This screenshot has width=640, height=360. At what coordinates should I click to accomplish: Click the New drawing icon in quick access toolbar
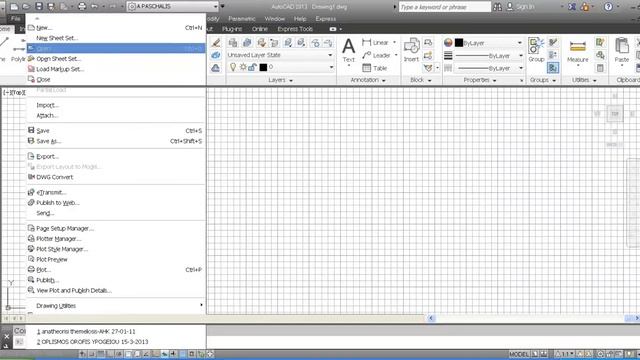point(14,6)
